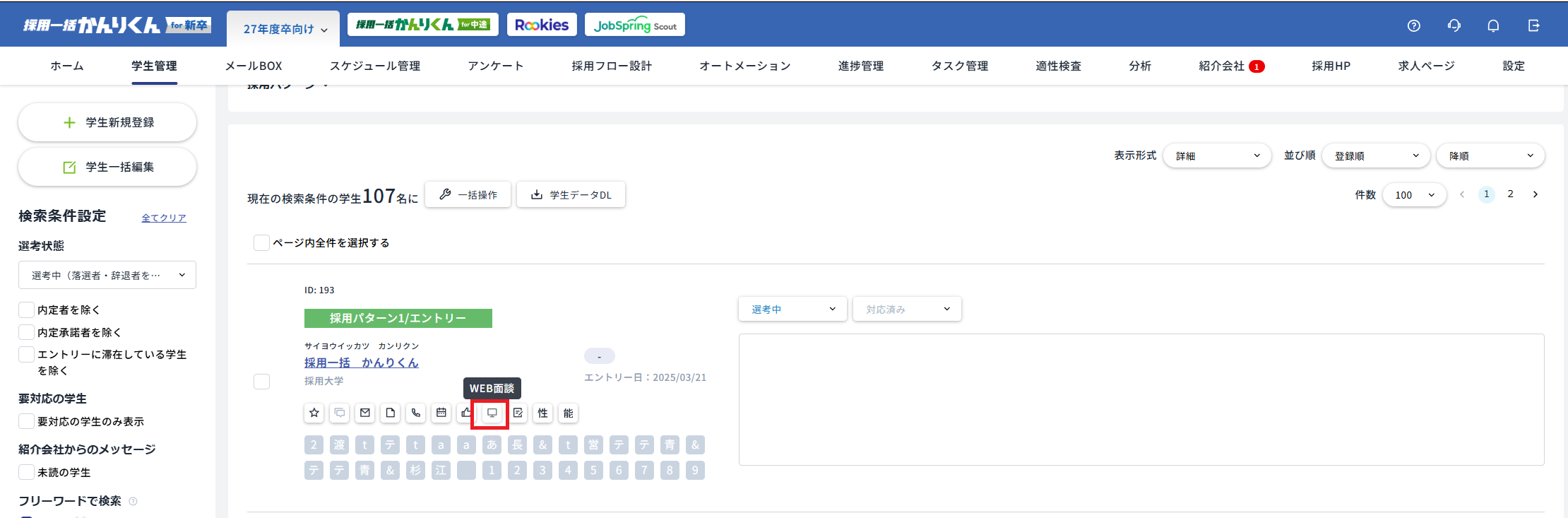Screen dimensions: 1568x518
Task: Enable 内定者を除く filter
Action: [26, 310]
